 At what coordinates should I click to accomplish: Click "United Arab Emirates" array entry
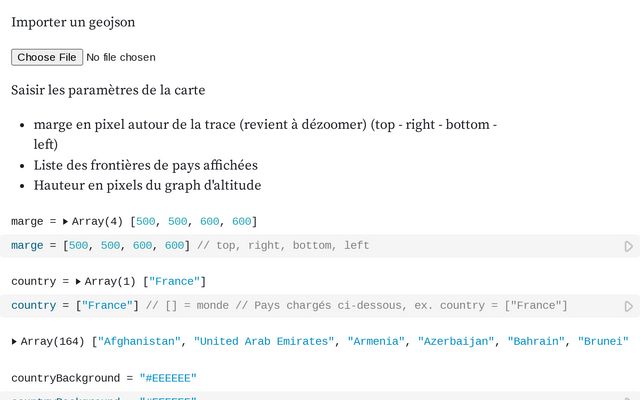click(263, 341)
